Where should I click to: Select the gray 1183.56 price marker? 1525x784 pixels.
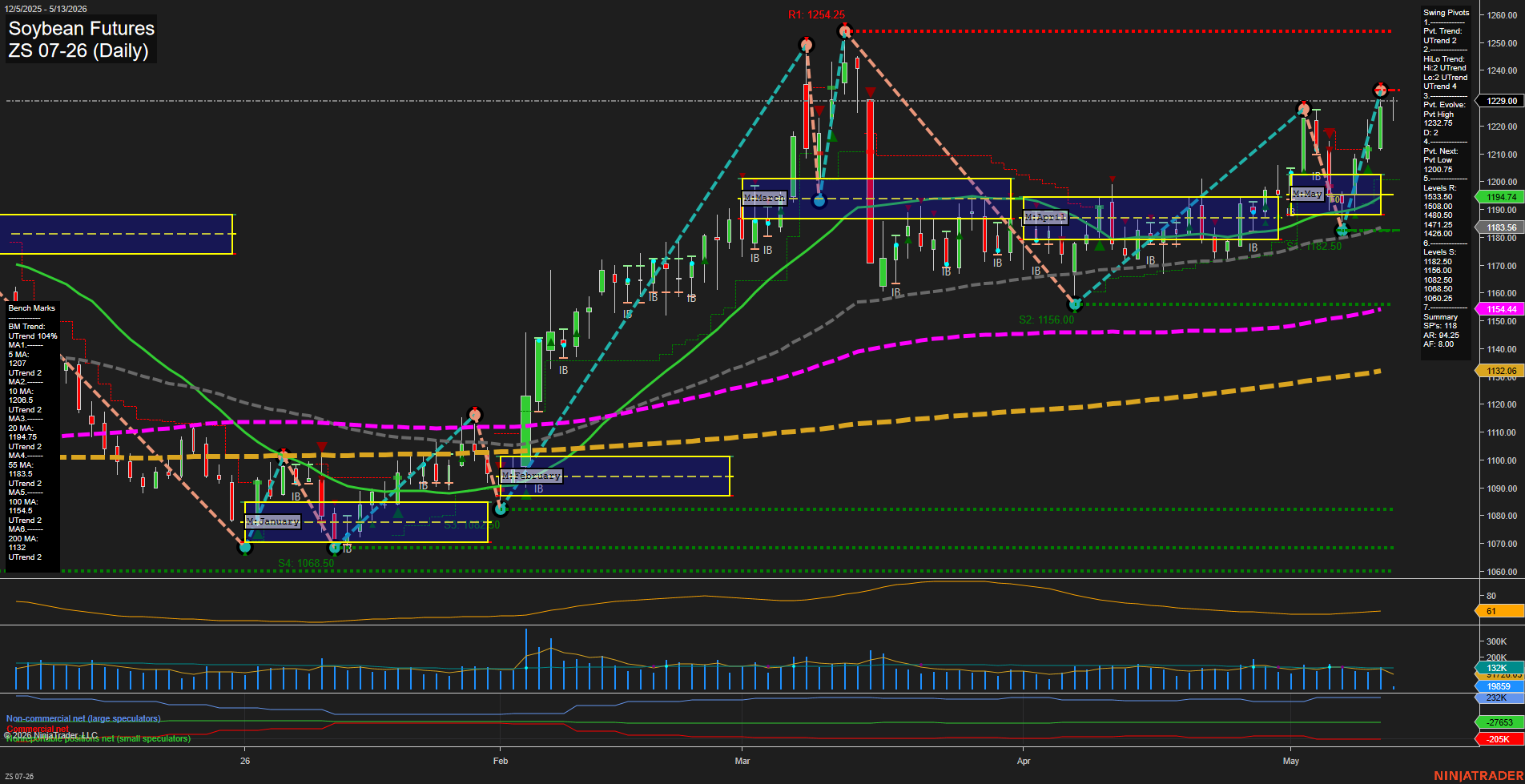click(x=1499, y=227)
